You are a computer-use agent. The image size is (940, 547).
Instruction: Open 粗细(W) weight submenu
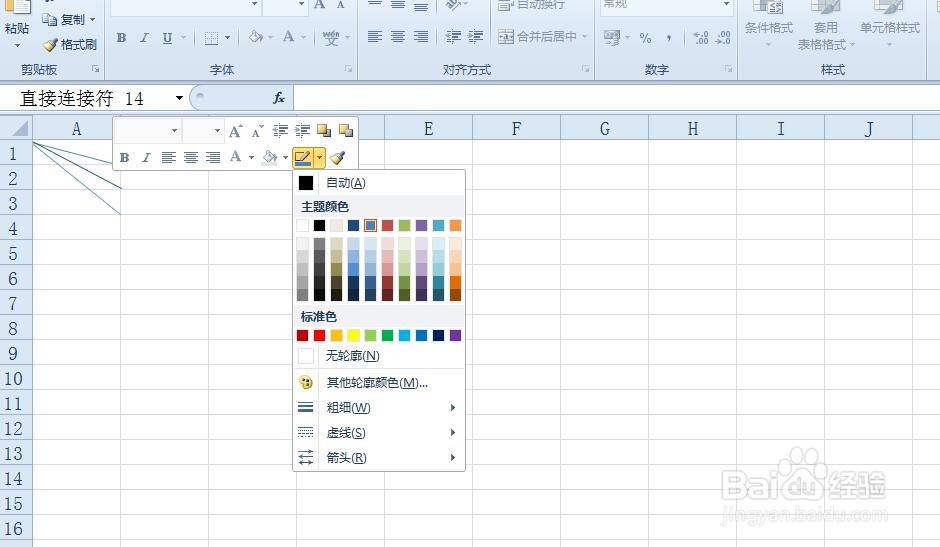click(x=379, y=408)
